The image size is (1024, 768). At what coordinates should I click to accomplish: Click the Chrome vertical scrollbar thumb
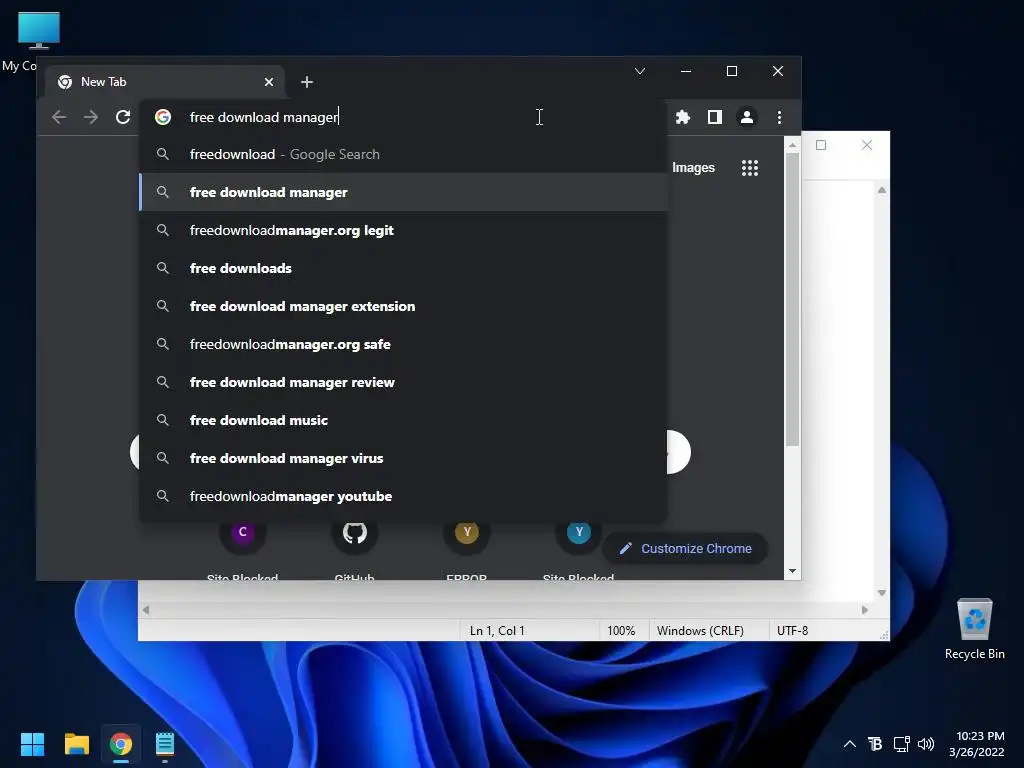pyautogui.click(x=792, y=300)
